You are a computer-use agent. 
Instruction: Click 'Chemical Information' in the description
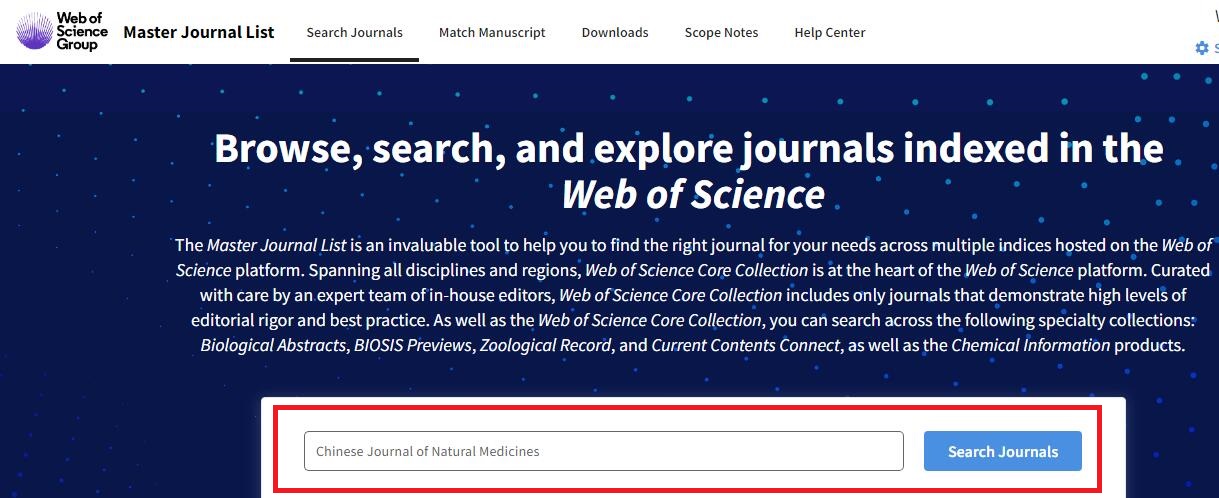click(x=1030, y=346)
